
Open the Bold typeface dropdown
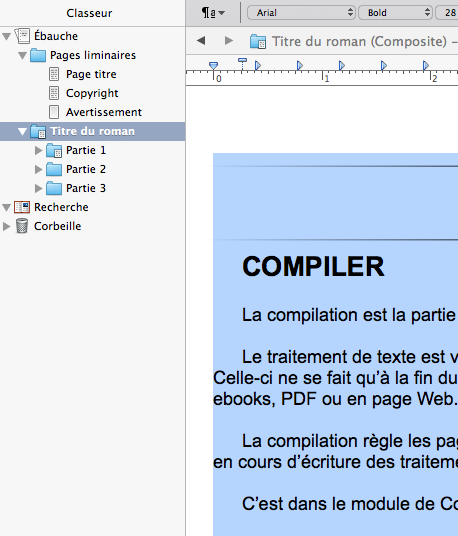tap(395, 13)
